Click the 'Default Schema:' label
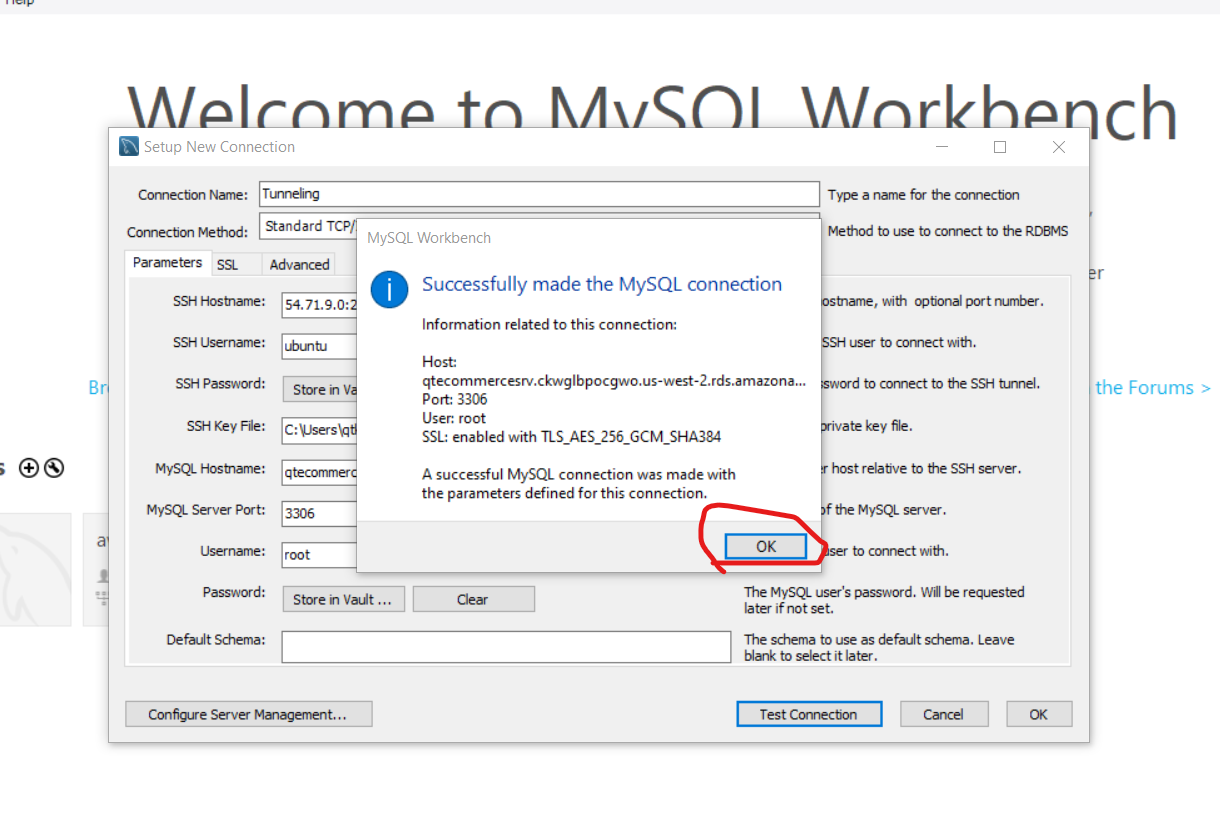This screenshot has width=1220, height=827. [x=216, y=640]
